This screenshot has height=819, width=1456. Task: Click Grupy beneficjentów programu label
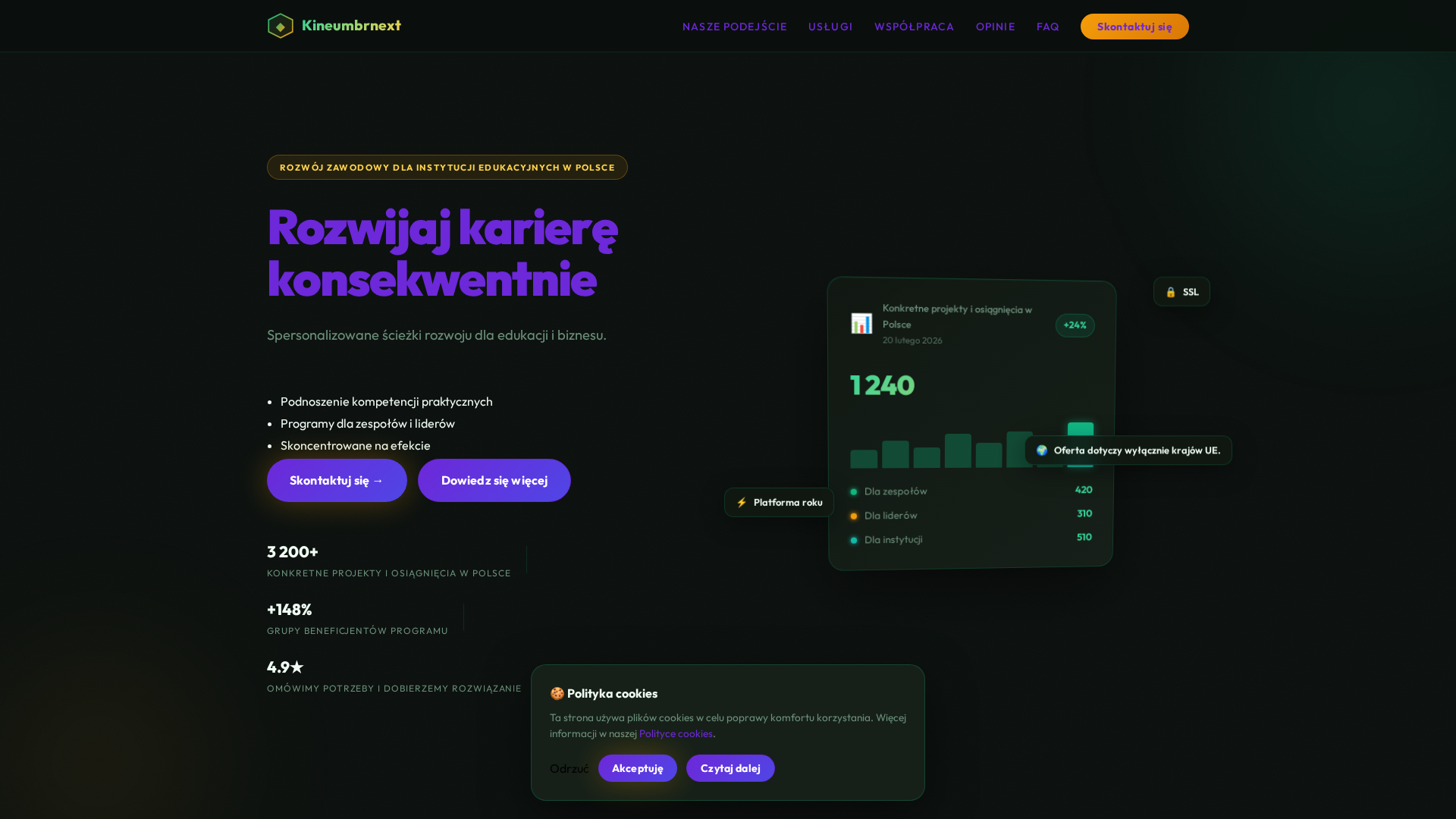(357, 631)
